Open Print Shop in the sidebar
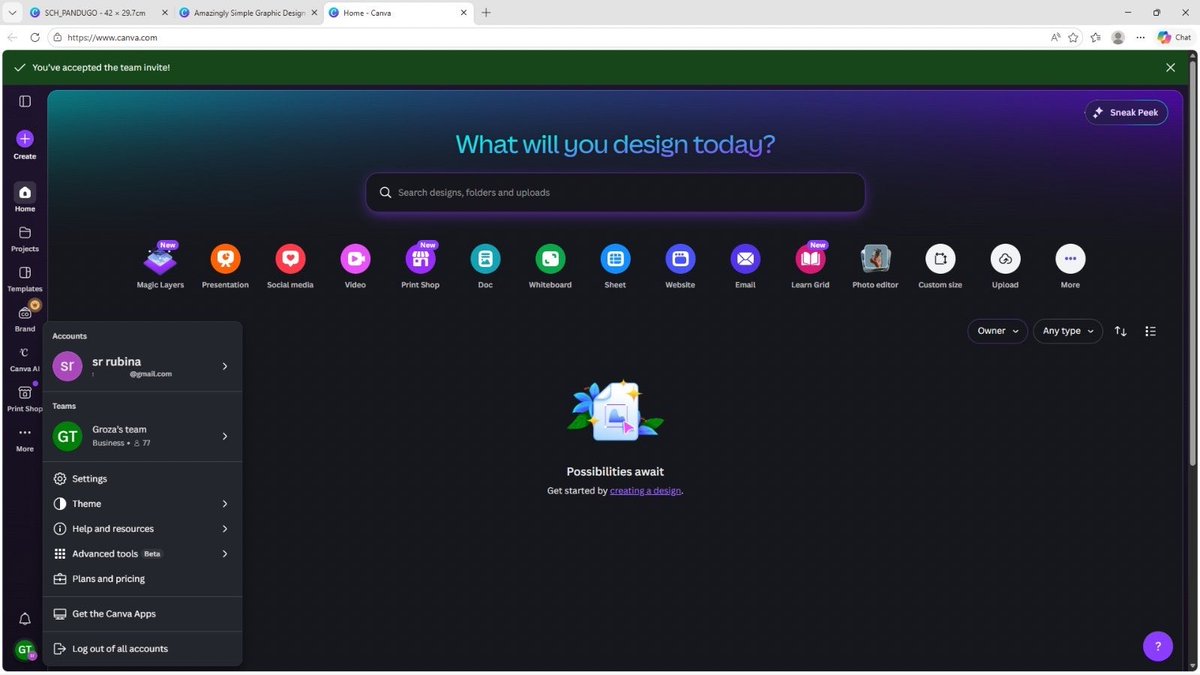Screen dimensions: 1200x675 (25, 398)
